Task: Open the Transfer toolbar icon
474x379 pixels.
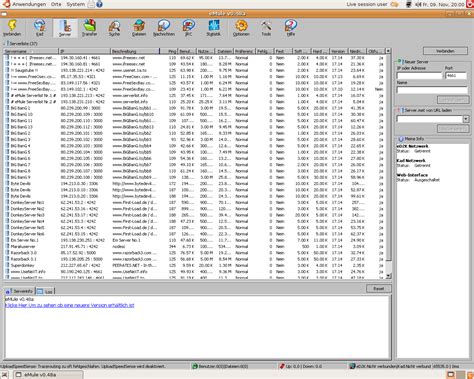Action: (x=89, y=28)
